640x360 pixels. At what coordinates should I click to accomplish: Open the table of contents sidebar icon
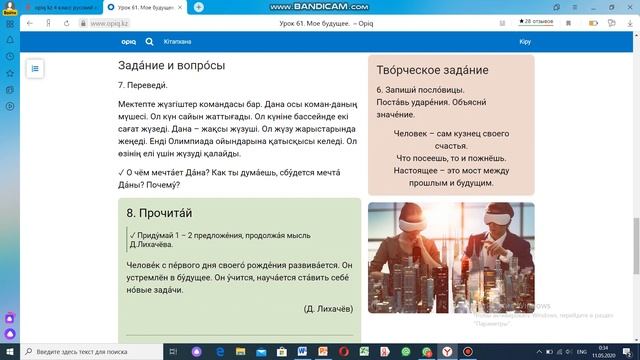tap(35, 69)
